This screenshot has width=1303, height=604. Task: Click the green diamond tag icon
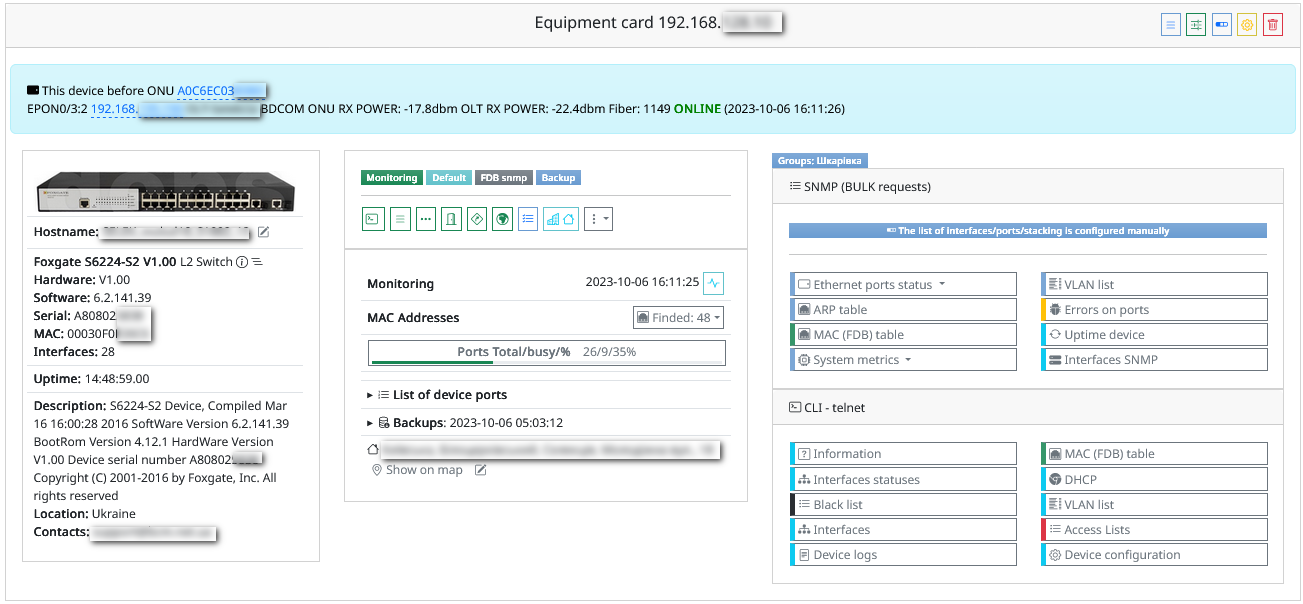pyautogui.click(x=477, y=219)
